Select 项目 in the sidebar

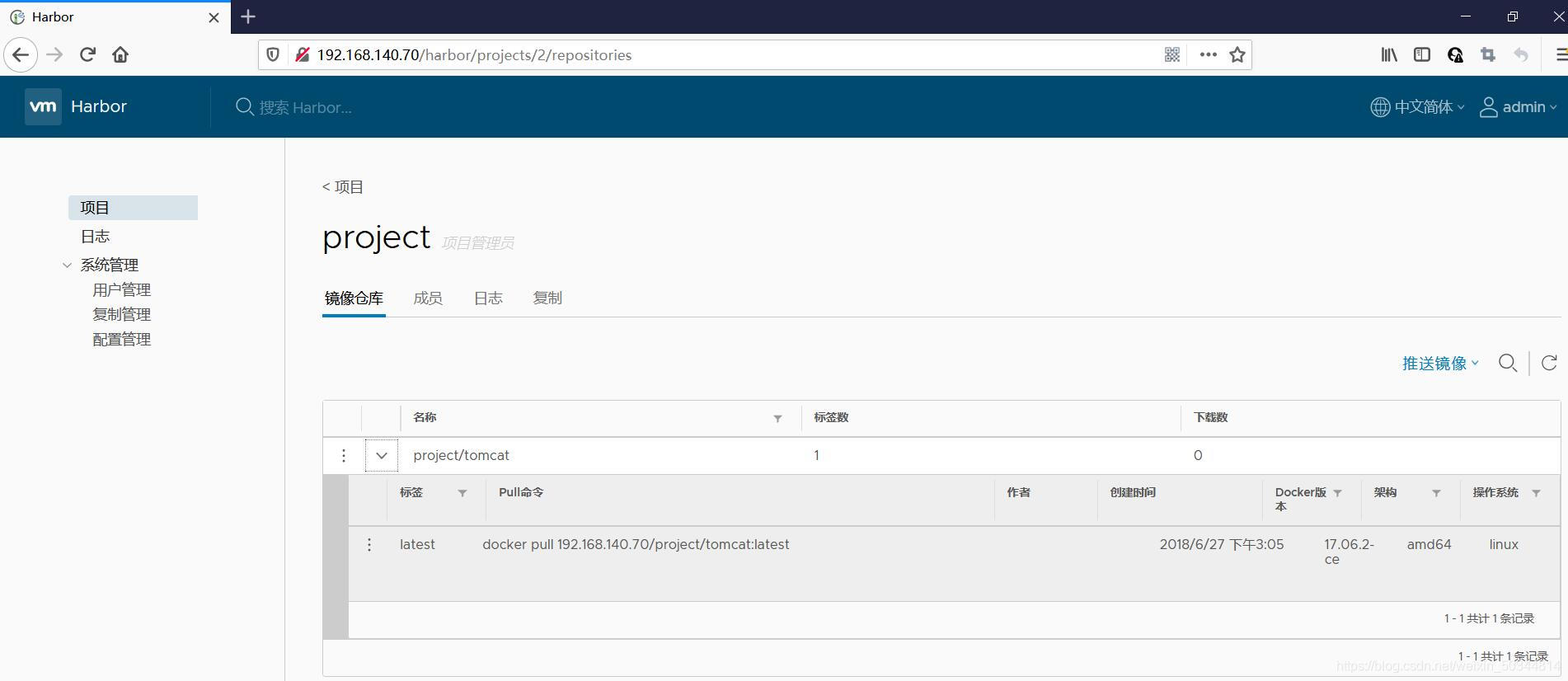(133, 208)
